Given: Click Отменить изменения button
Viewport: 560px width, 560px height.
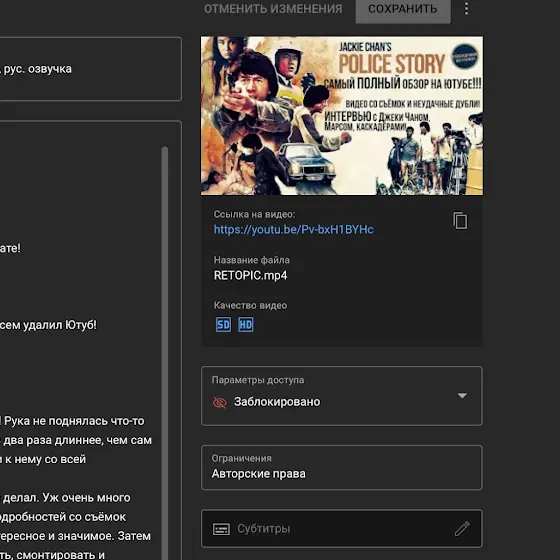Looking at the screenshot, I should tap(273, 9).
